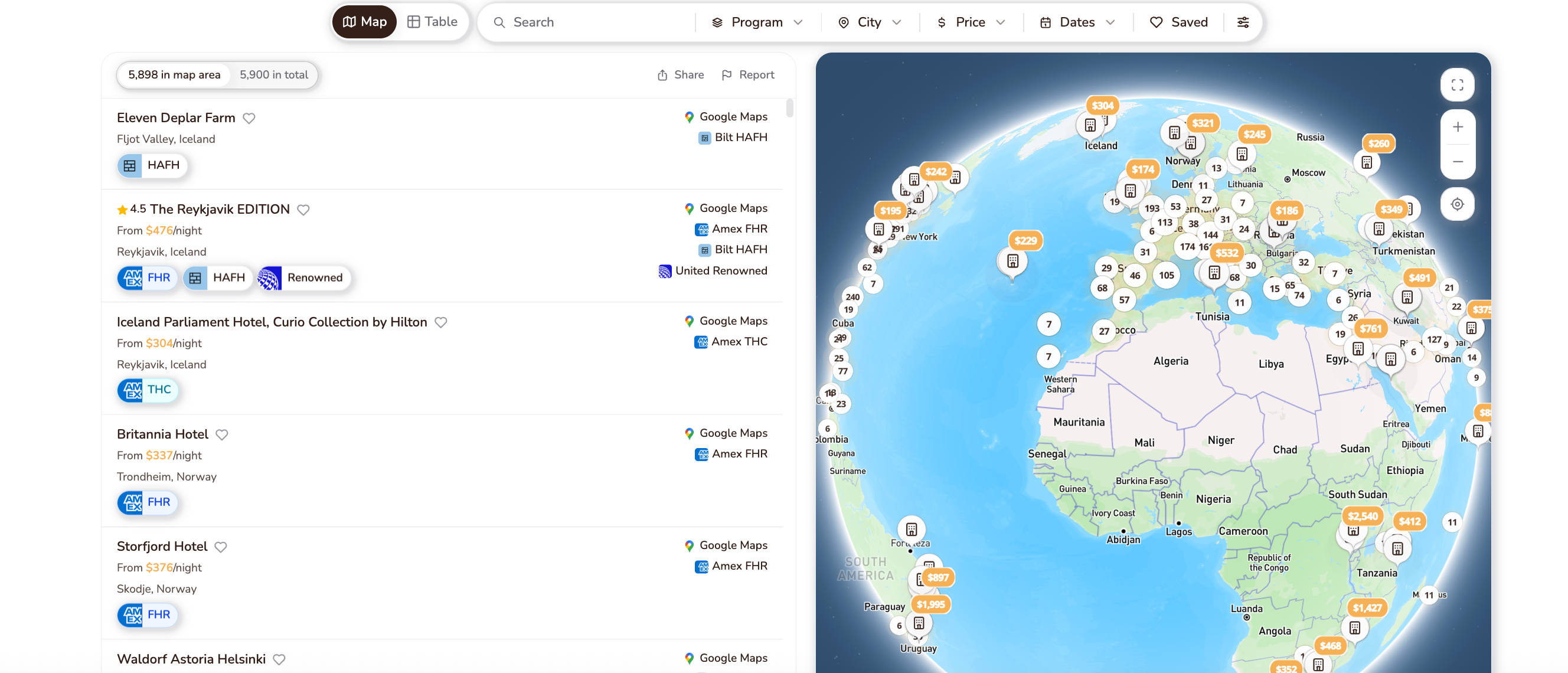Click the $491 hotel marker near Kuwait
Screen dimensions: 1568x673
point(1419,278)
